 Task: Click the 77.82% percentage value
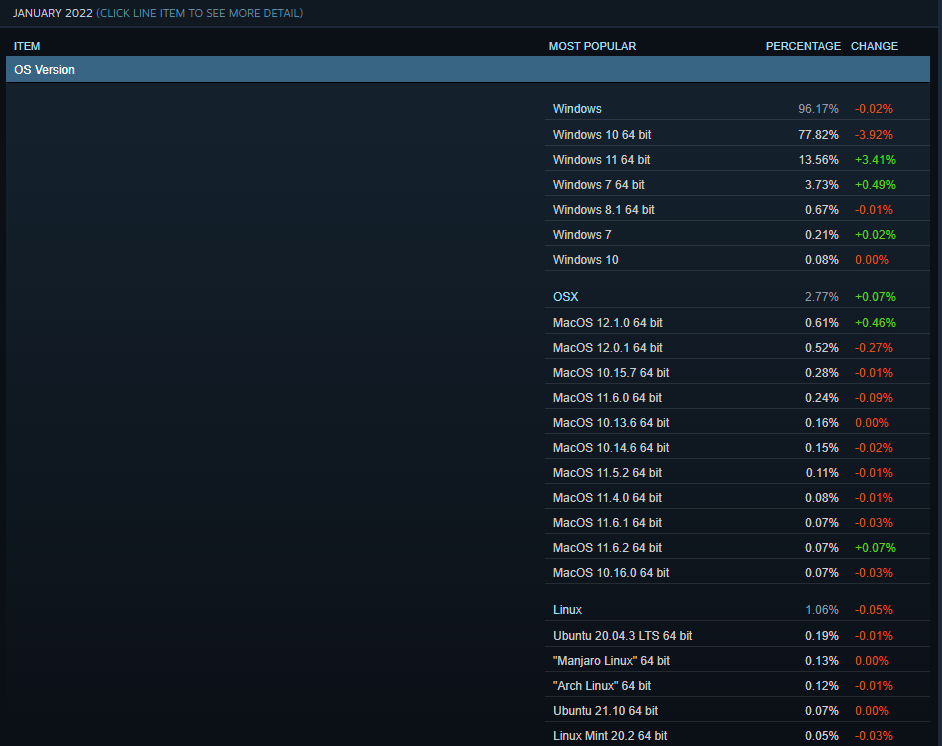tap(818, 135)
